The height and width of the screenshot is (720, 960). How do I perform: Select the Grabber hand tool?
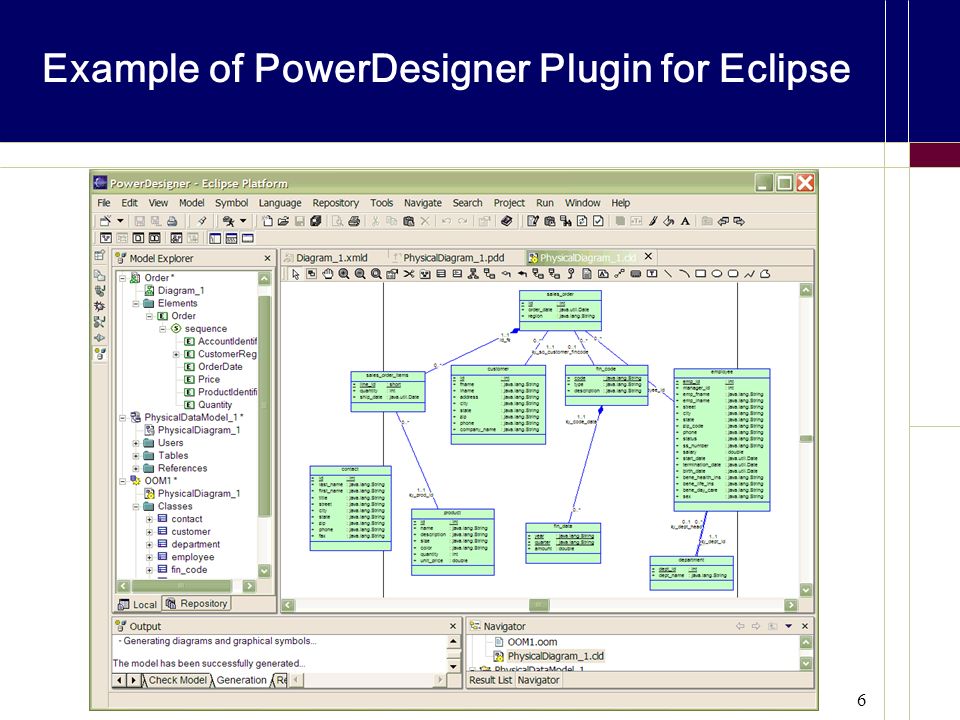(x=328, y=274)
